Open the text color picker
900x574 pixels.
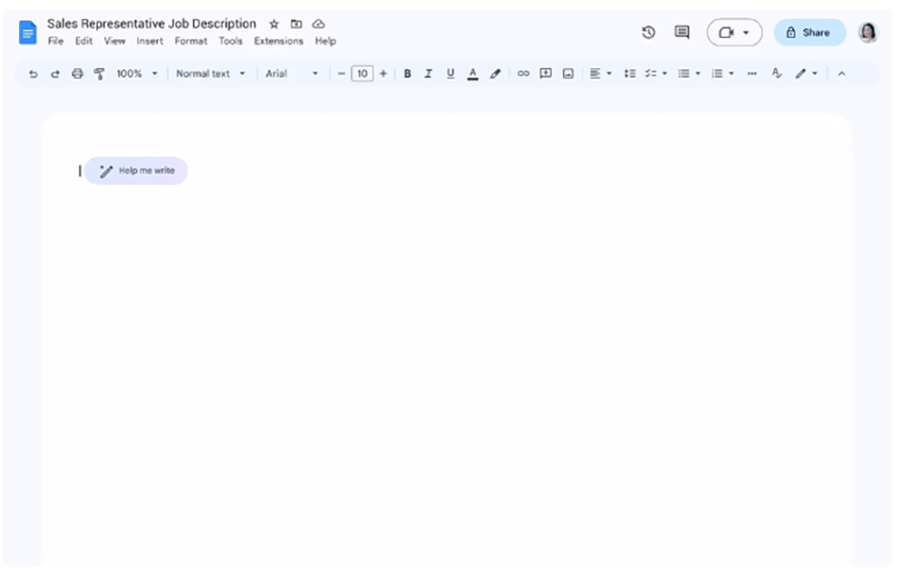(472, 74)
